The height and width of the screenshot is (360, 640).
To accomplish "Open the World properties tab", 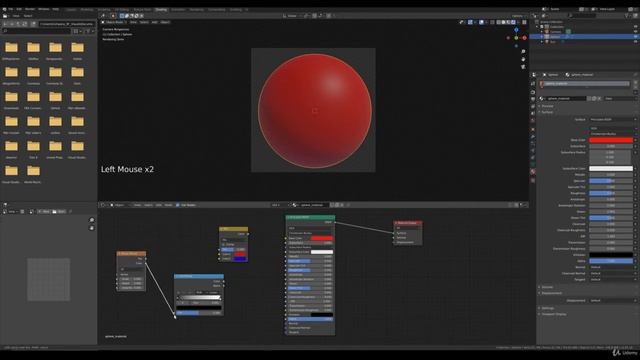I will coord(533,121).
